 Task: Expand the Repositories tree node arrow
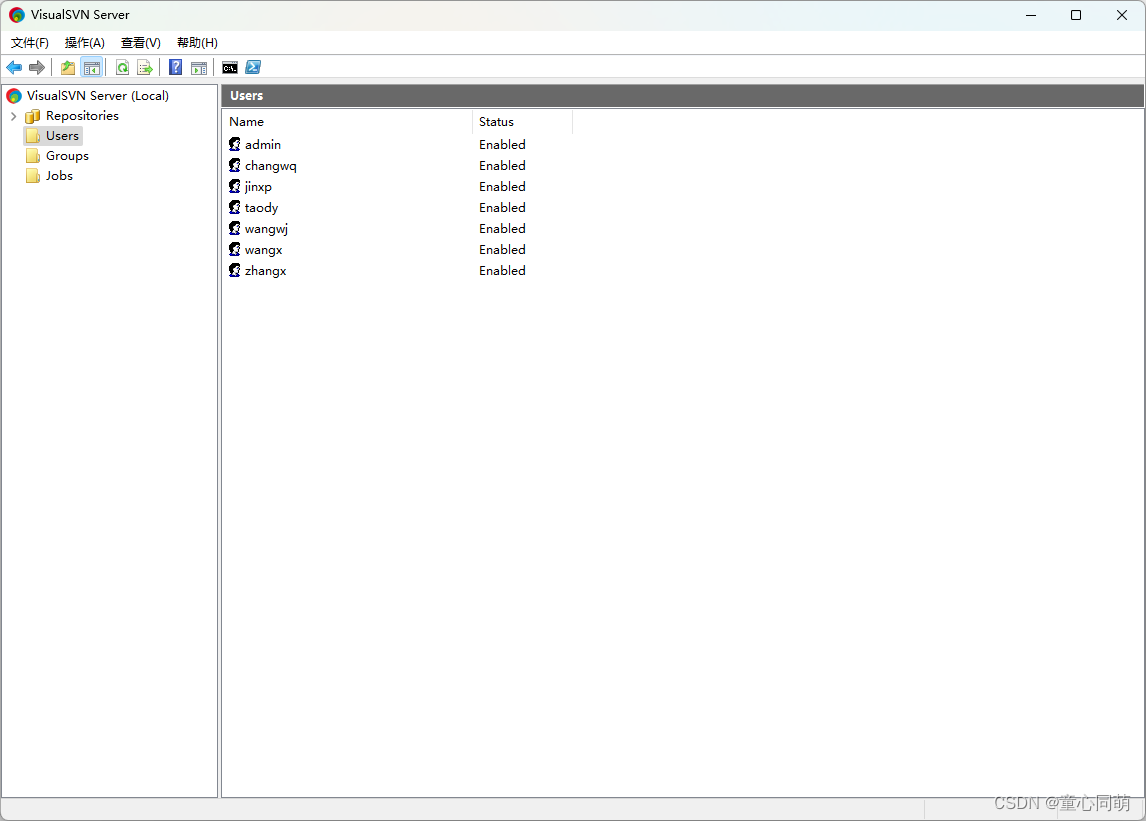(x=13, y=116)
